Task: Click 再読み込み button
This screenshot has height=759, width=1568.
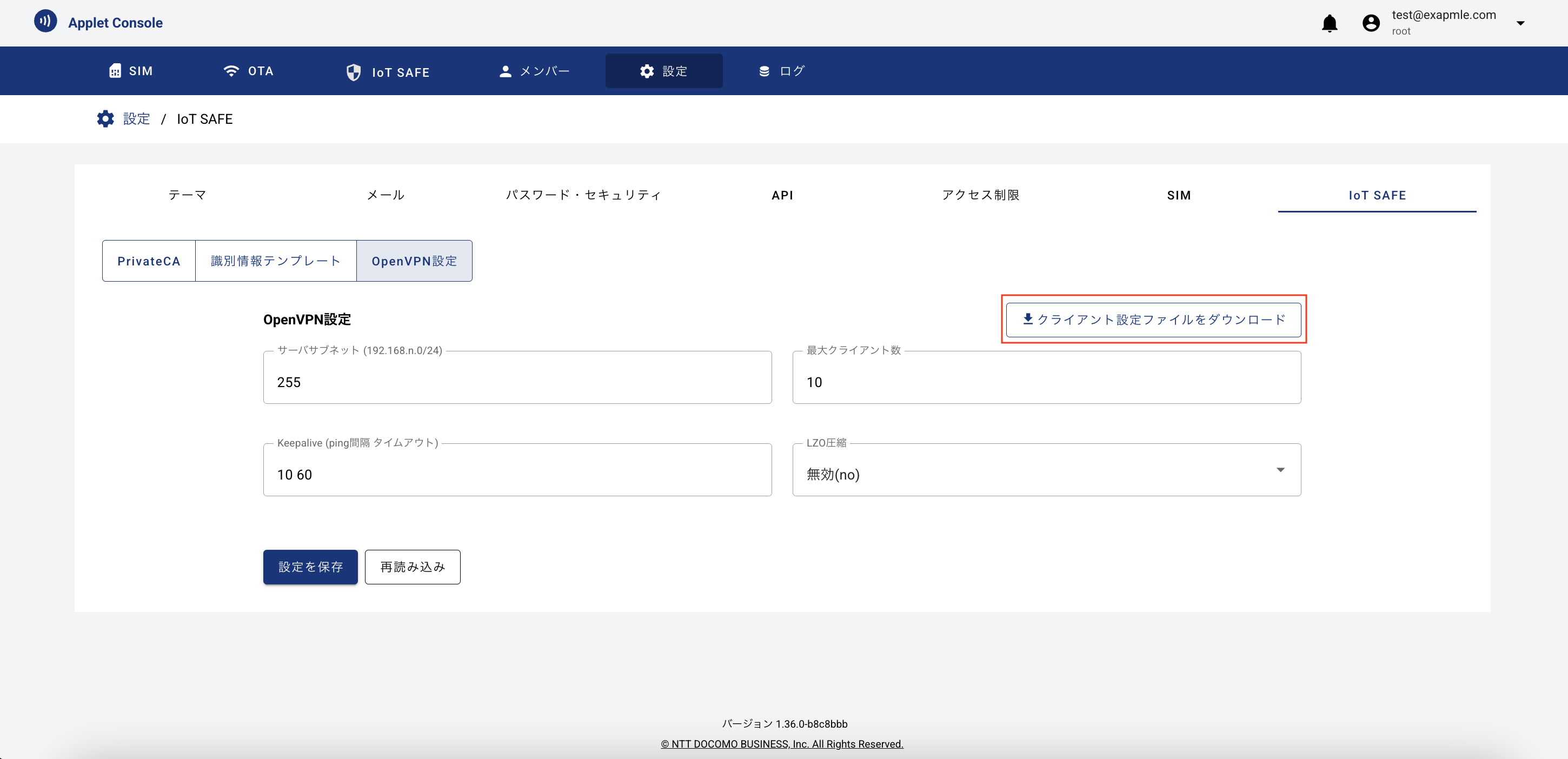Action: tap(413, 567)
